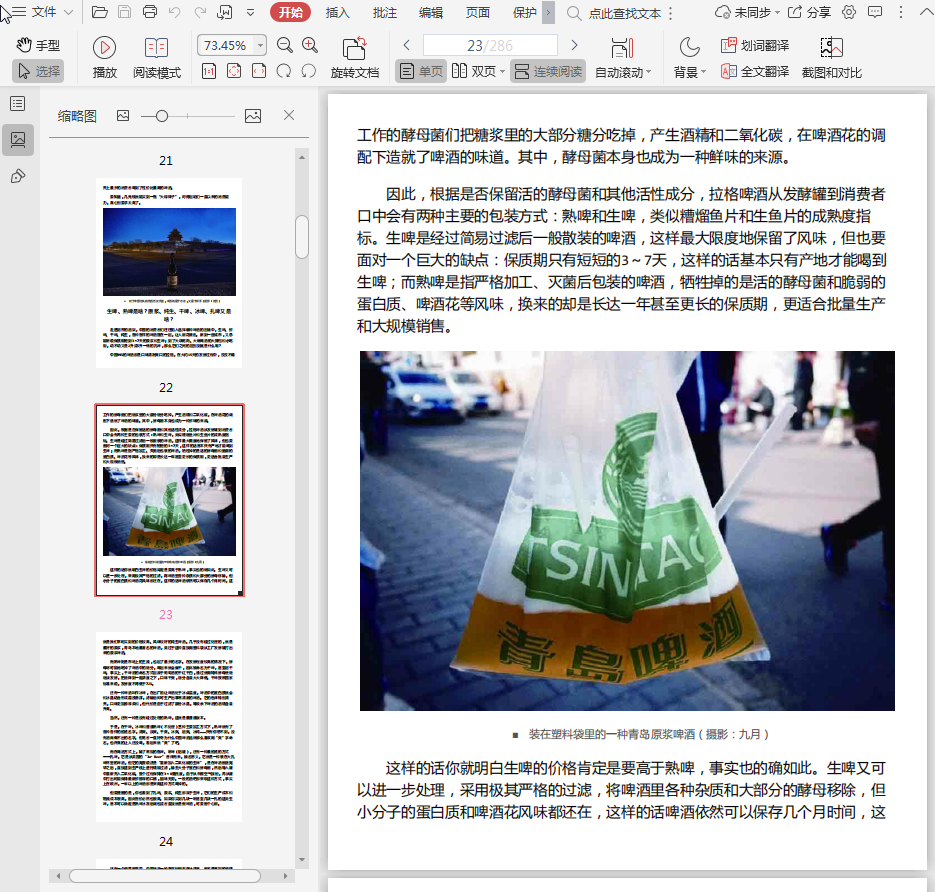The height and width of the screenshot is (892, 935).
Task: Open 未同步 cloud sync dropdown
Action: pos(747,12)
